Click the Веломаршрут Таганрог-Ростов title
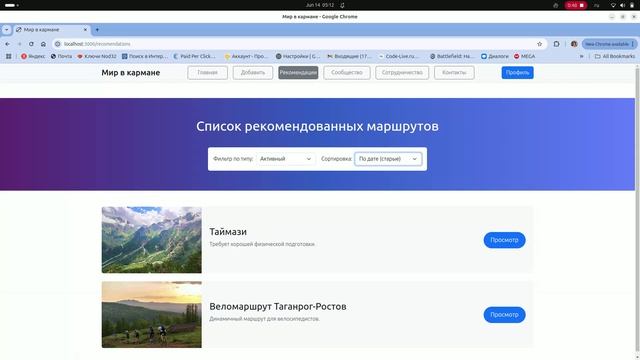 coord(278,307)
